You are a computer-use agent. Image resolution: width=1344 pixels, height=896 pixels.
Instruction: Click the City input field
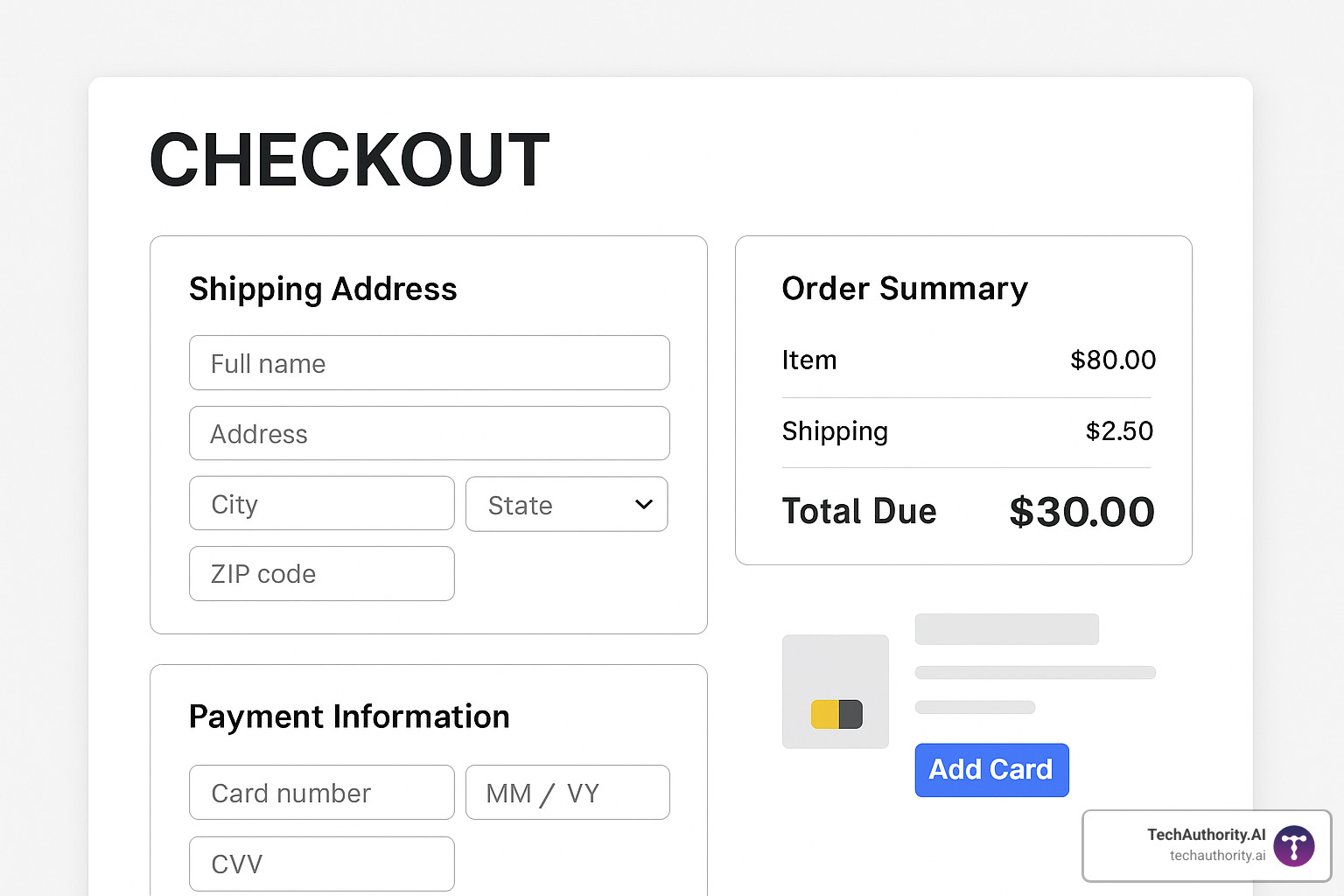tap(321, 503)
